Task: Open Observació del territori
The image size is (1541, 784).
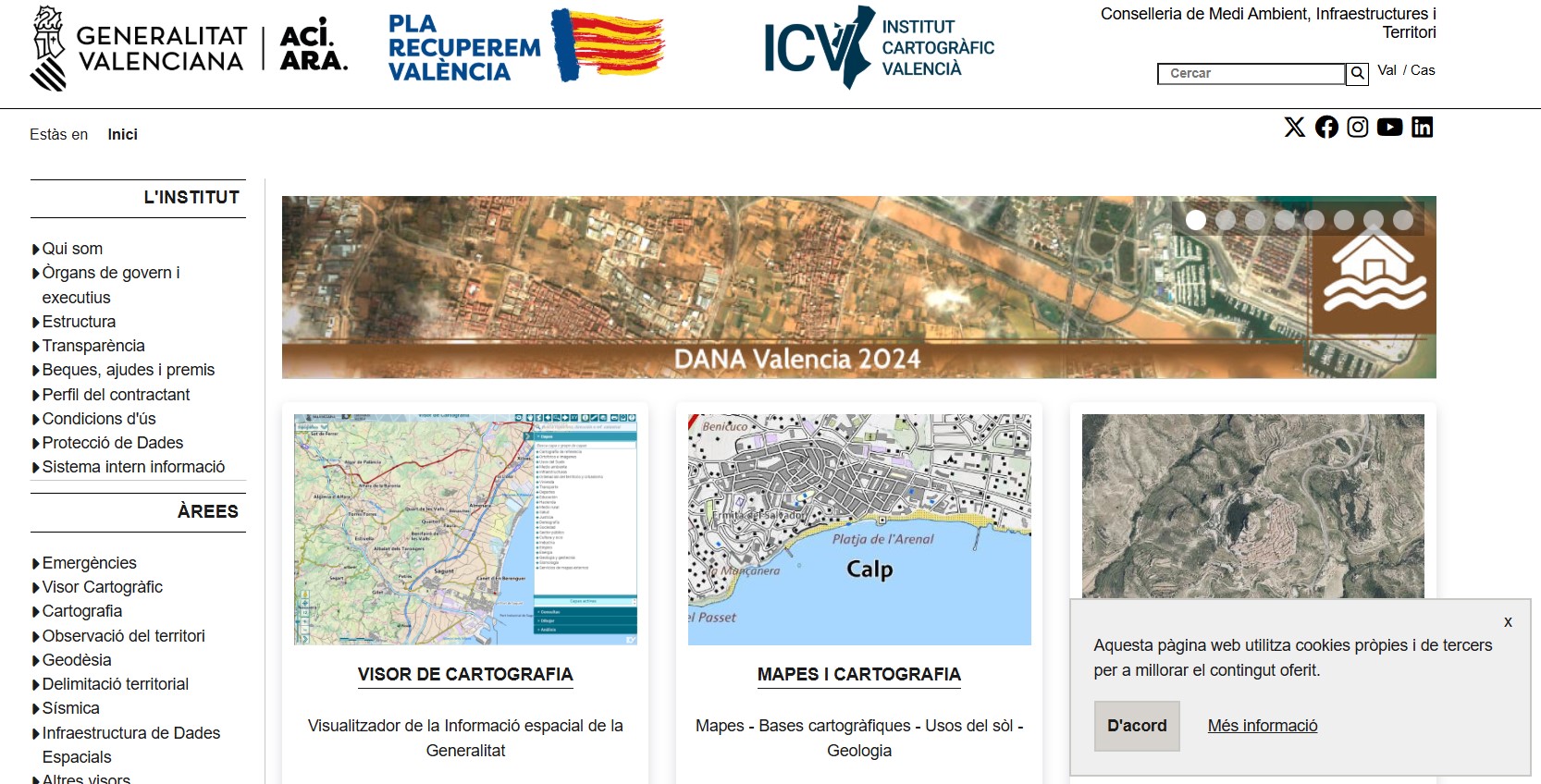Action: click(x=124, y=636)
